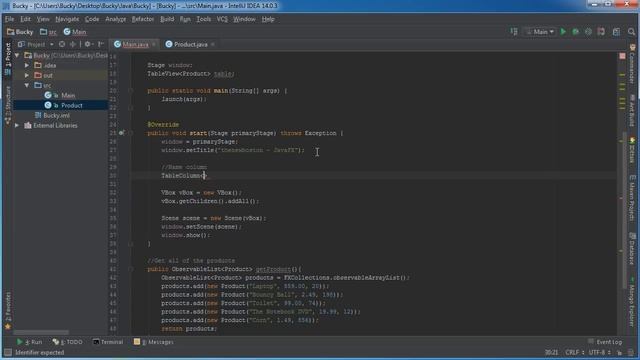The width and height of the screenshot is (640, 360).
Task: Start debugging with the green bug icon
Action: (576, 31)
